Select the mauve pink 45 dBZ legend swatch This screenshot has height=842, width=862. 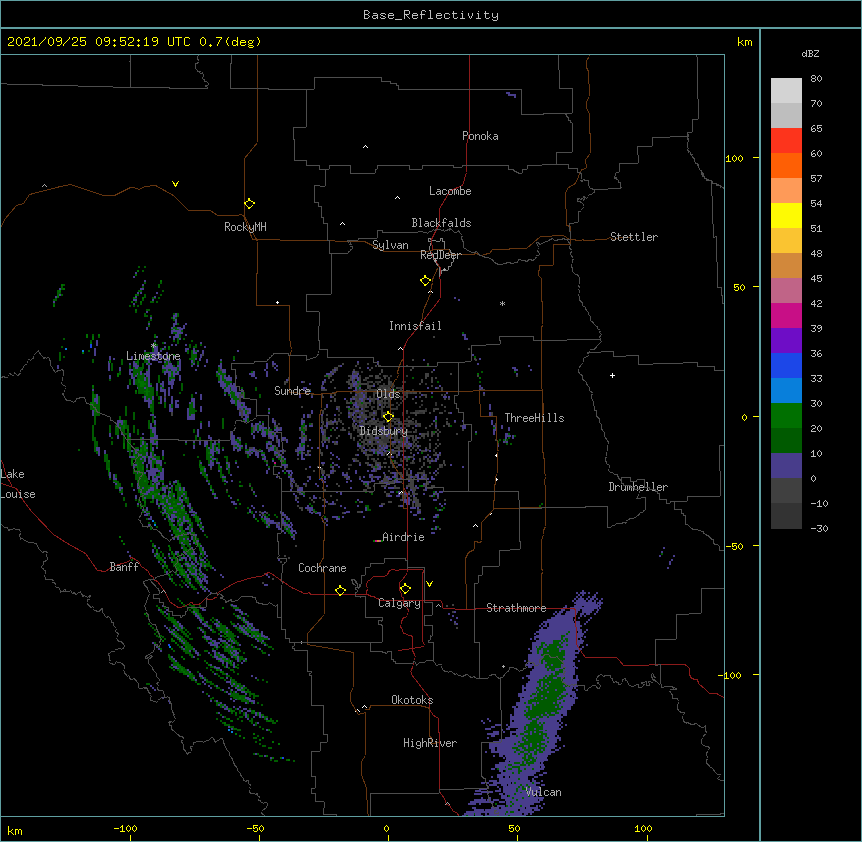click(x=786, y=291)
